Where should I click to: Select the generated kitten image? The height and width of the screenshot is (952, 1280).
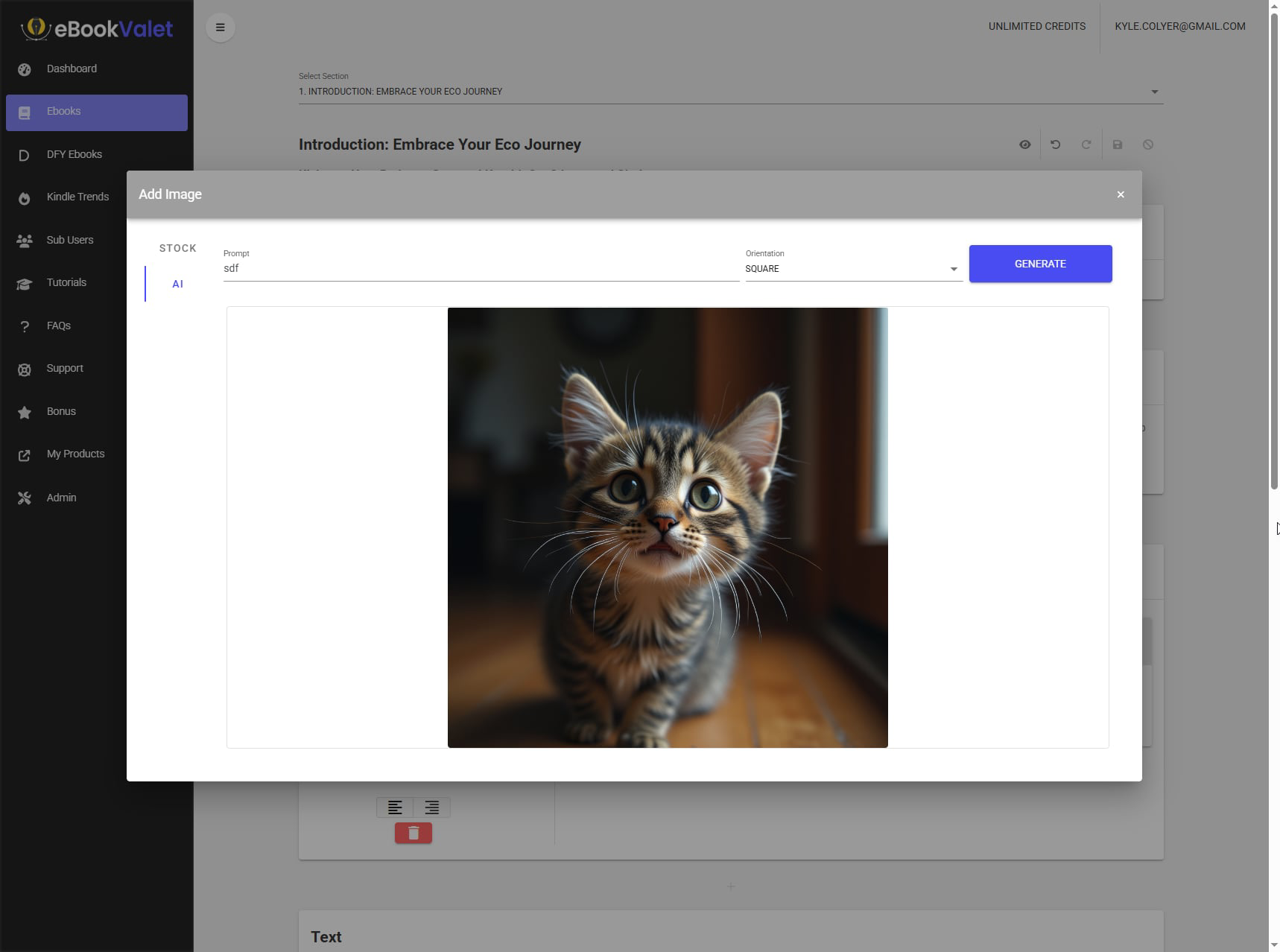pyautogui.click(x=667, y=527)
